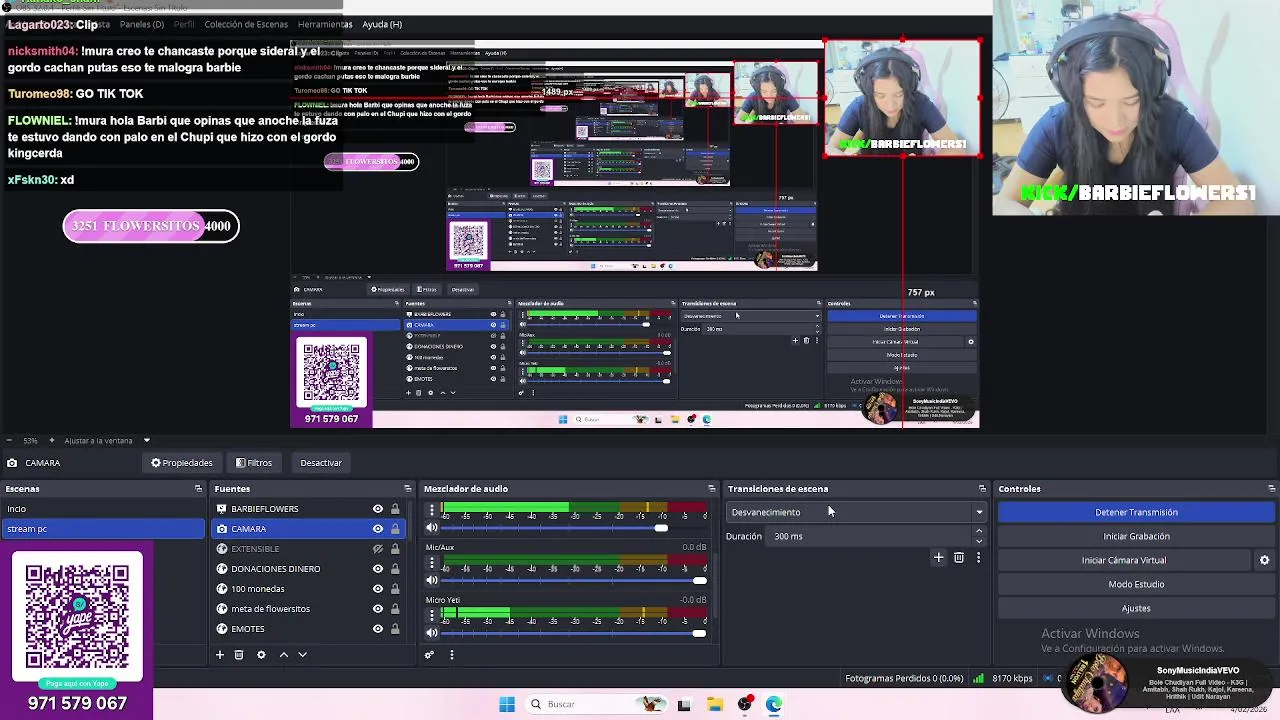The width and height of the screenshot is (1280, 720).
Task: Click Detener Transmisión button
Action: (x=1136, y=512)
